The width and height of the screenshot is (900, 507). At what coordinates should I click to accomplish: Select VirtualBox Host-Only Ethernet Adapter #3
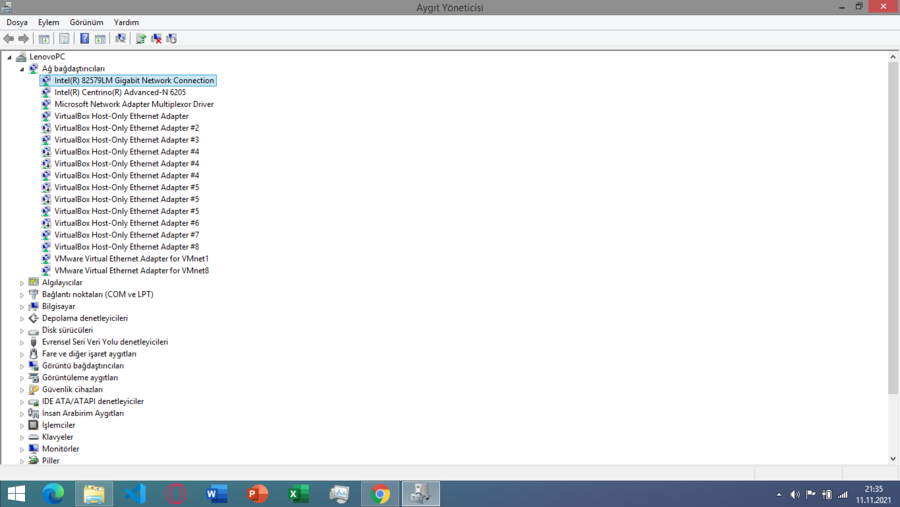tap(126, 140)
